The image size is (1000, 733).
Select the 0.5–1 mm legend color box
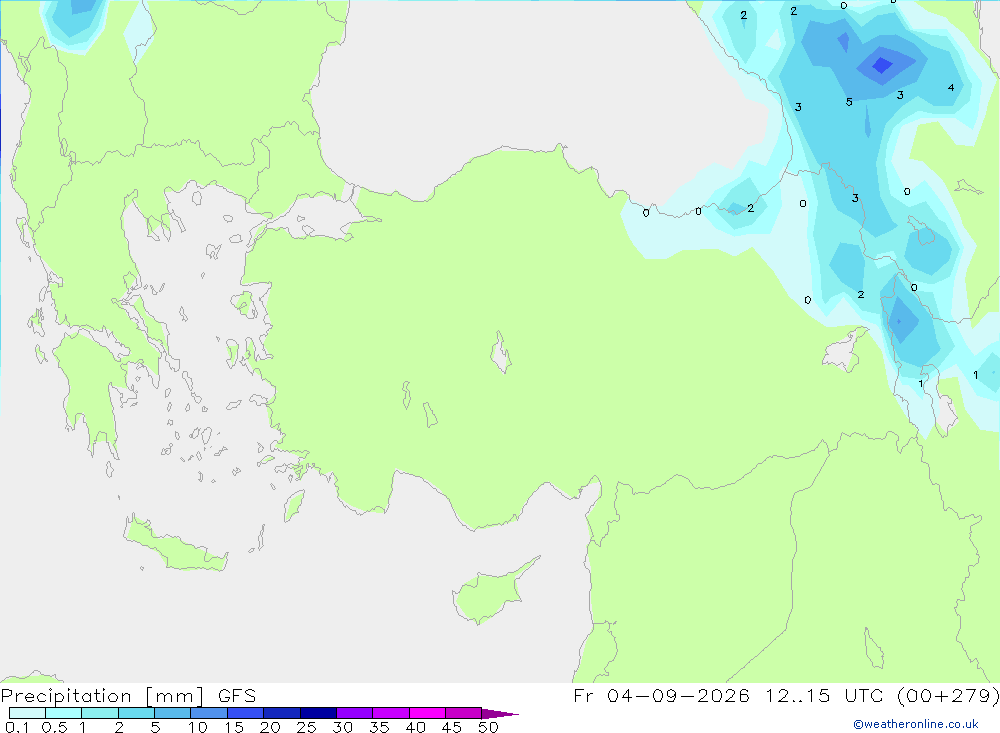click(x=64, y=713)
